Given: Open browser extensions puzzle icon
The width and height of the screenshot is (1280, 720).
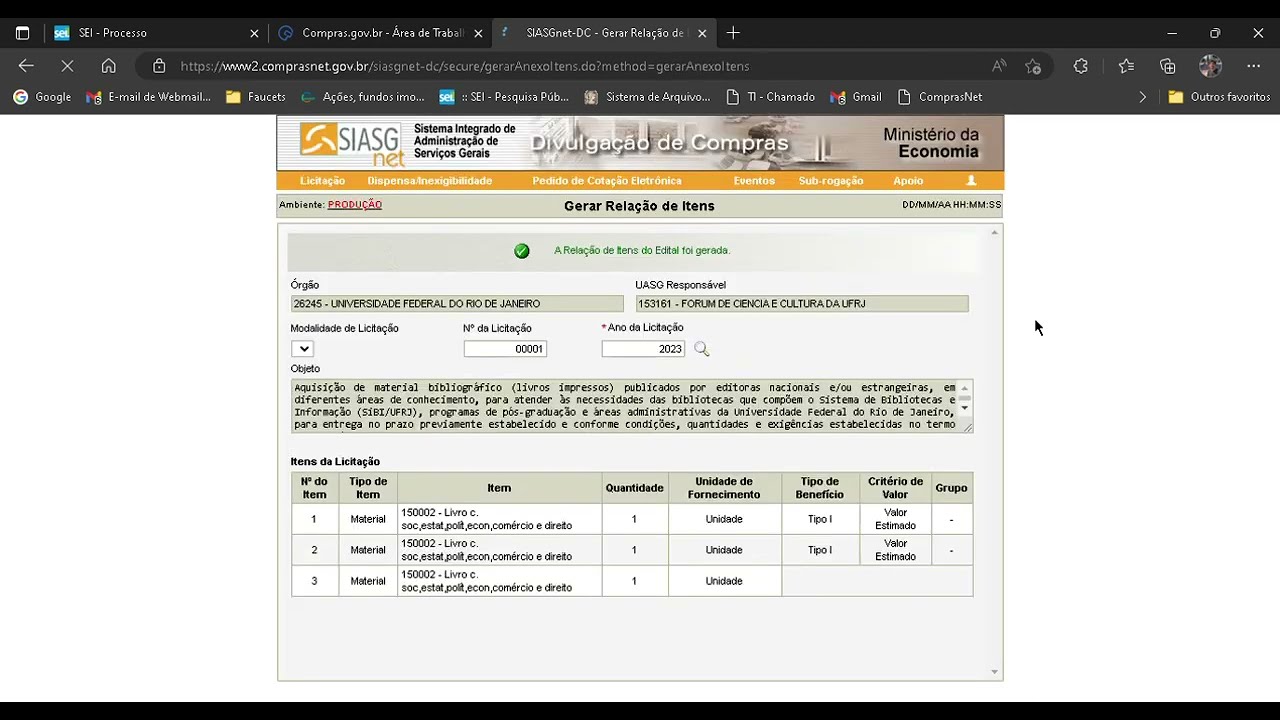Looking at the screenshot, I should tap(1081, 66).
